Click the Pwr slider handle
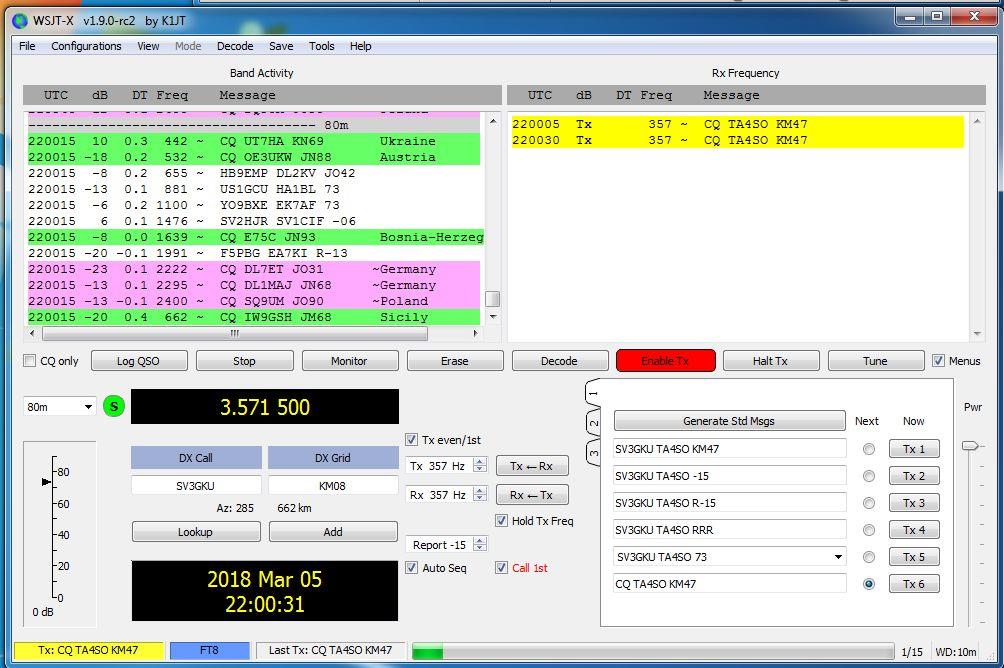 (971, 445)
